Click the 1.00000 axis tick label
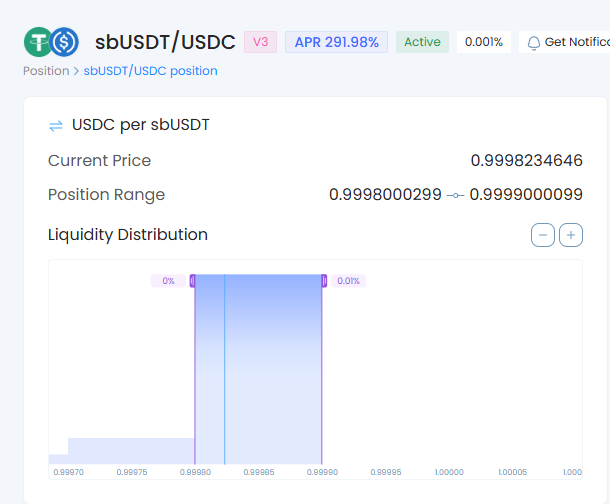 tap(449, 472)
